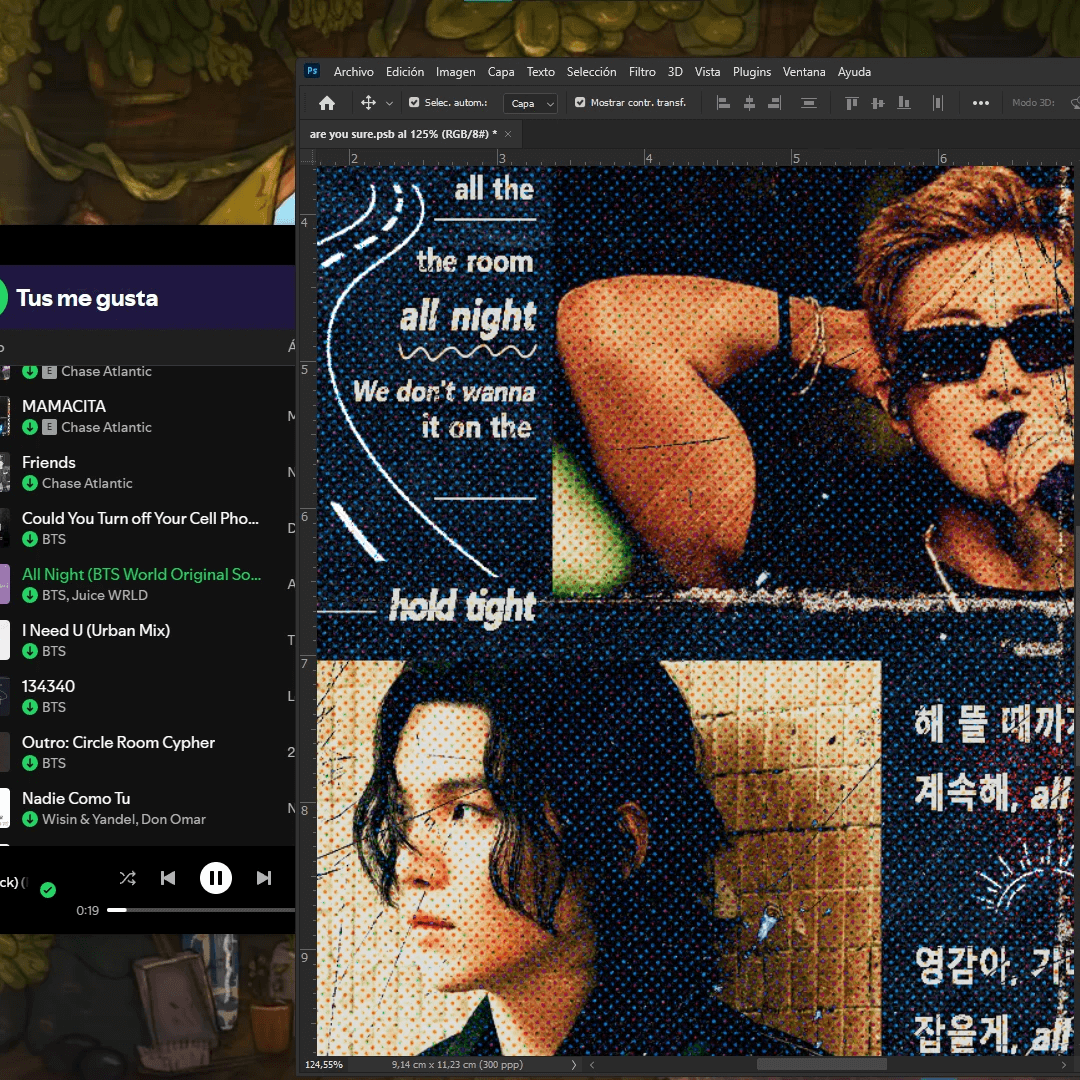
Task: Open BTS, Juice WRLD artist link
Action: point(95,595)
